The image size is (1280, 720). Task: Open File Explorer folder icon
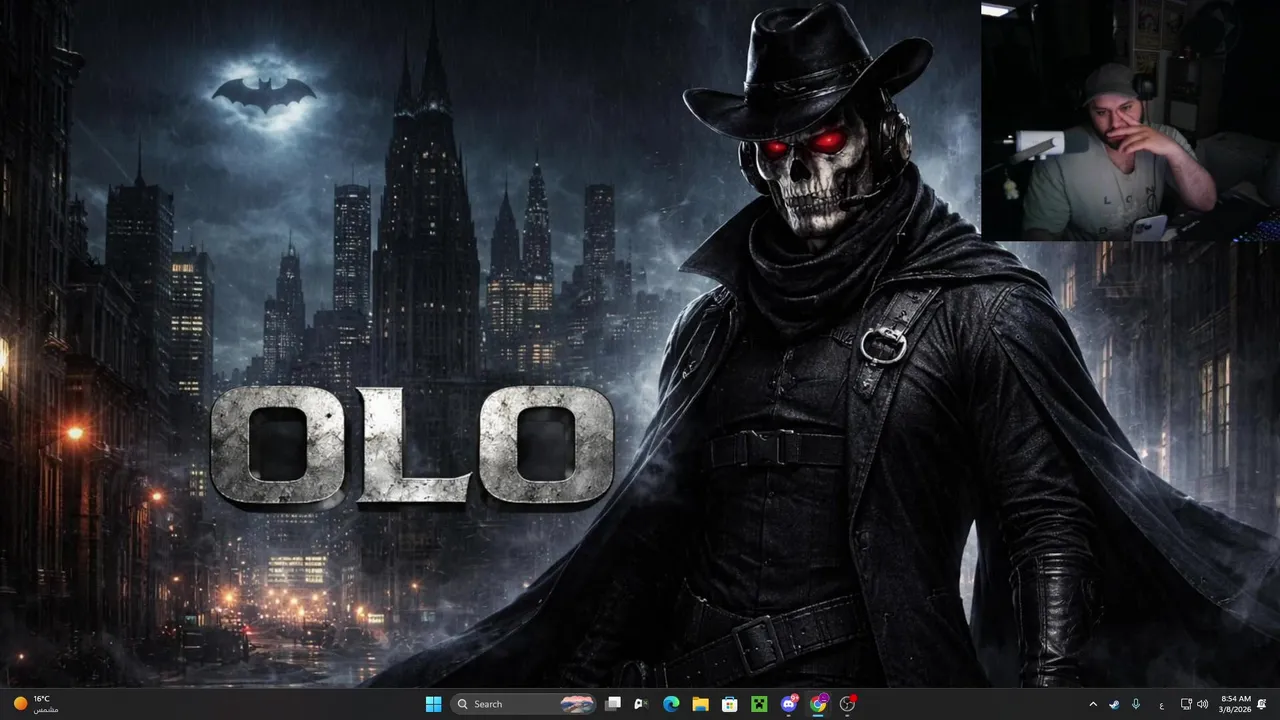click(700, 704)
